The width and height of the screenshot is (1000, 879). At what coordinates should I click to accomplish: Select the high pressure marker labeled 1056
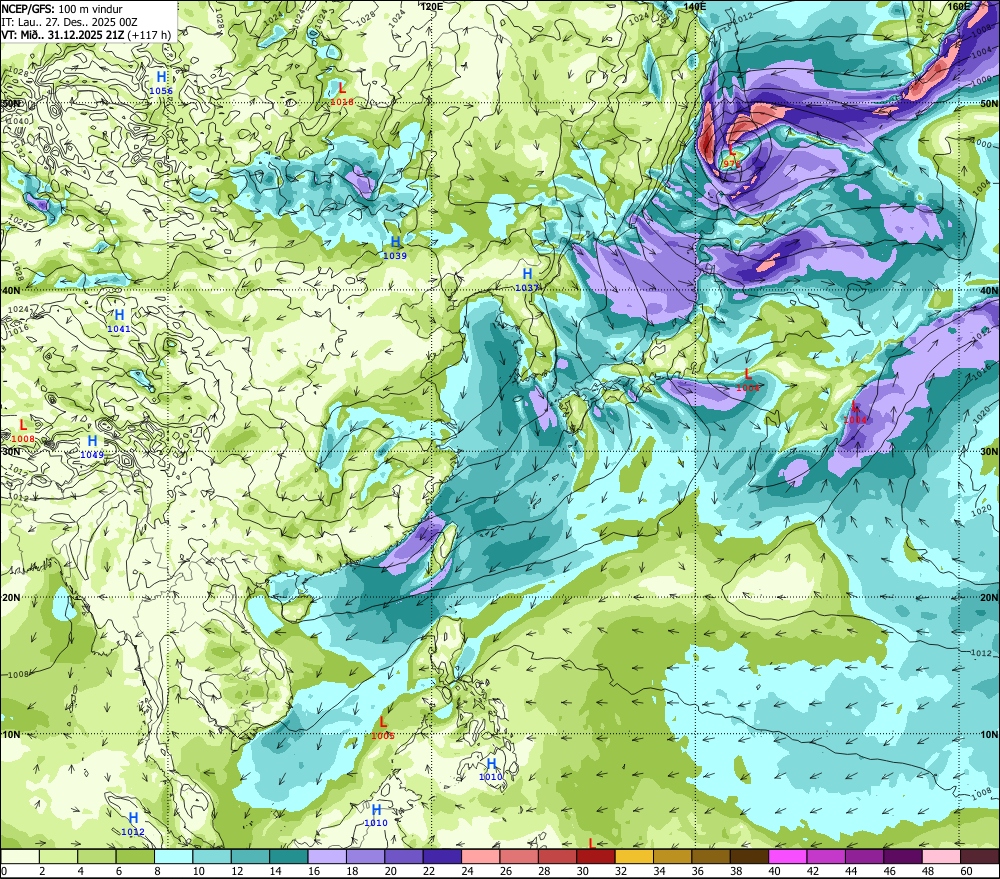click(x=161, y=83)
